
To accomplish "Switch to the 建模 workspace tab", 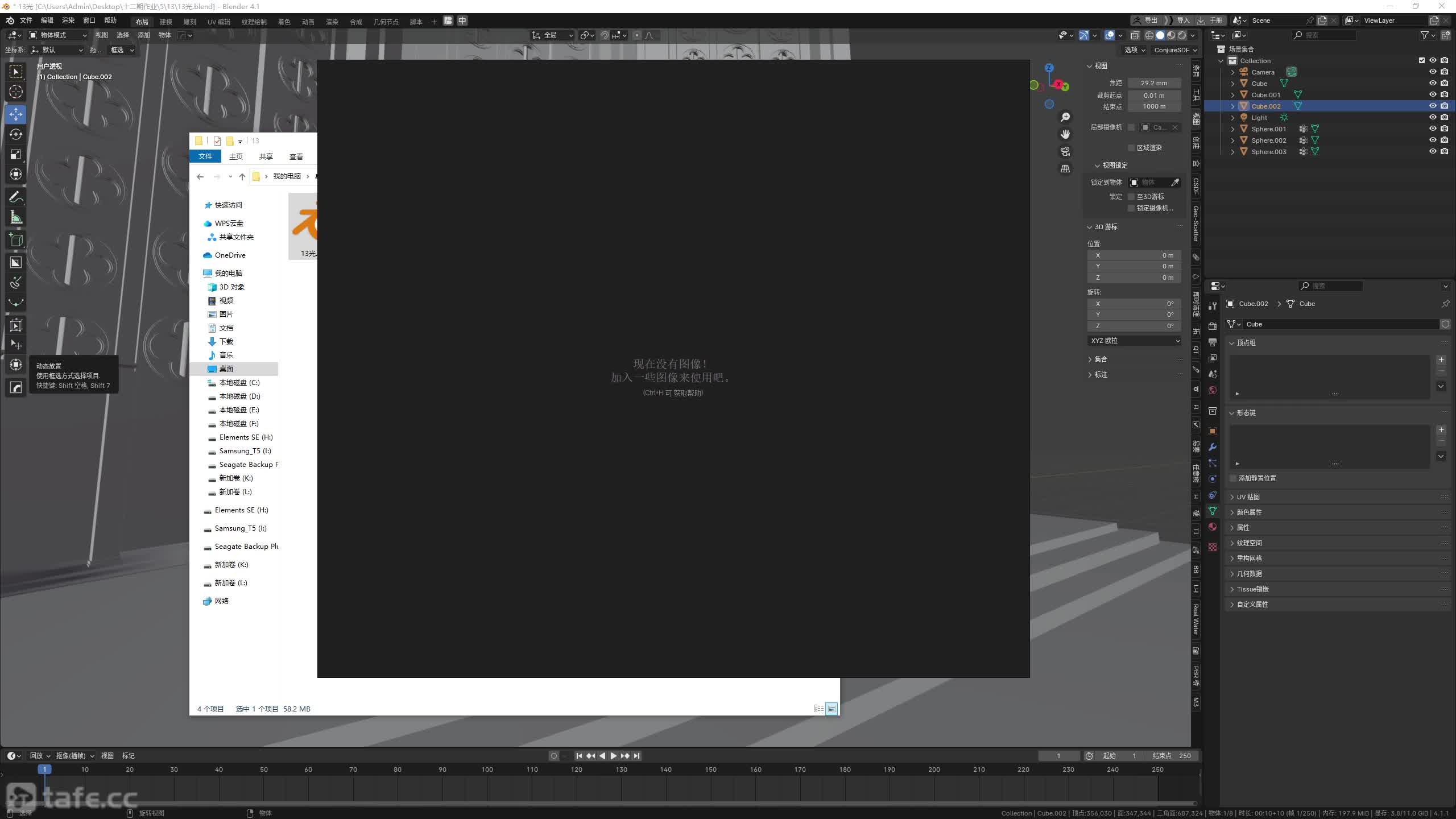I will (x=166, y=22).
